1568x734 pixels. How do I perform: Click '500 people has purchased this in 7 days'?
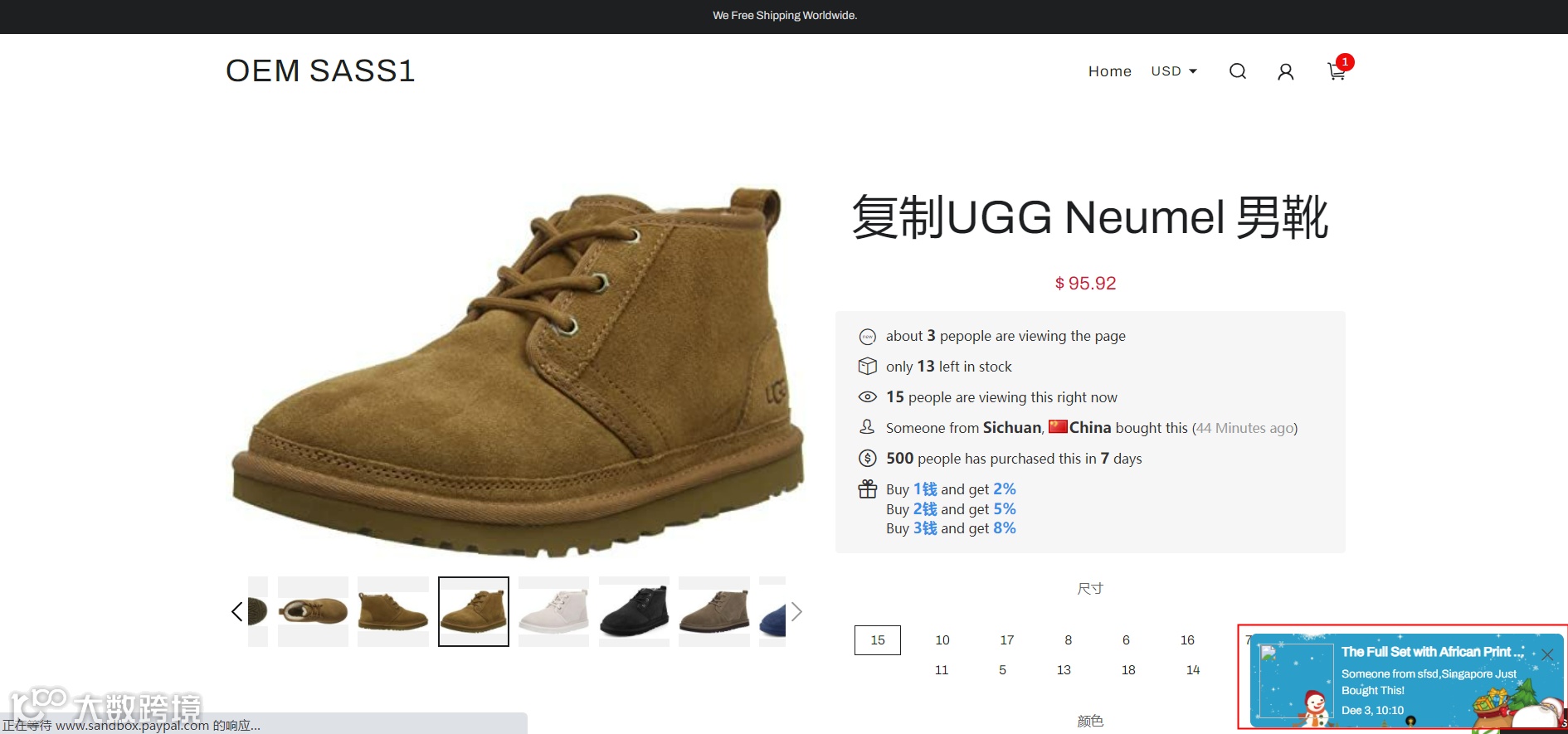pyautogui.click(x=1014, y=459)
